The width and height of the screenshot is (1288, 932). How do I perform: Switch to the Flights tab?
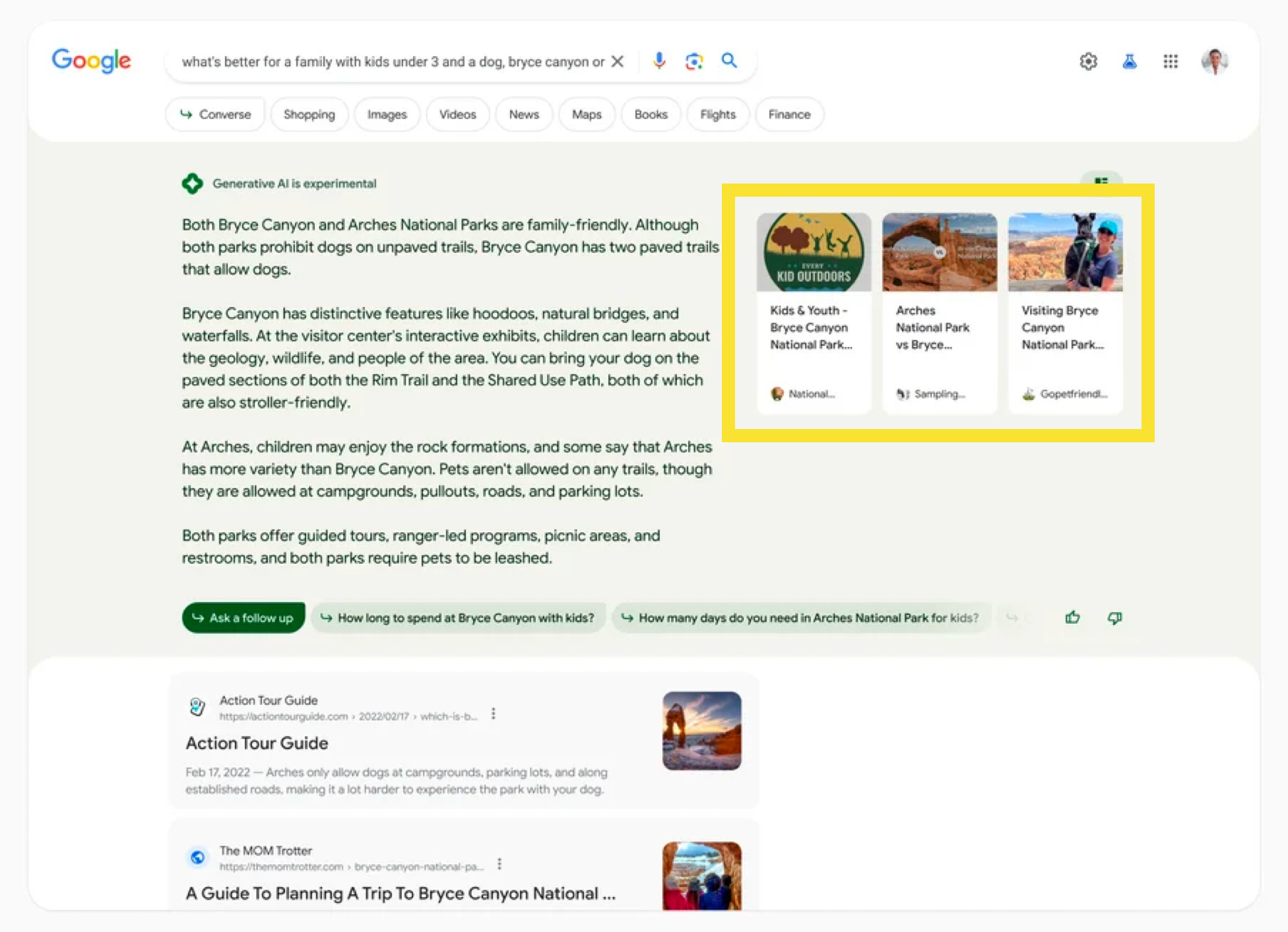pyautogui.click(x=717, y=114)
